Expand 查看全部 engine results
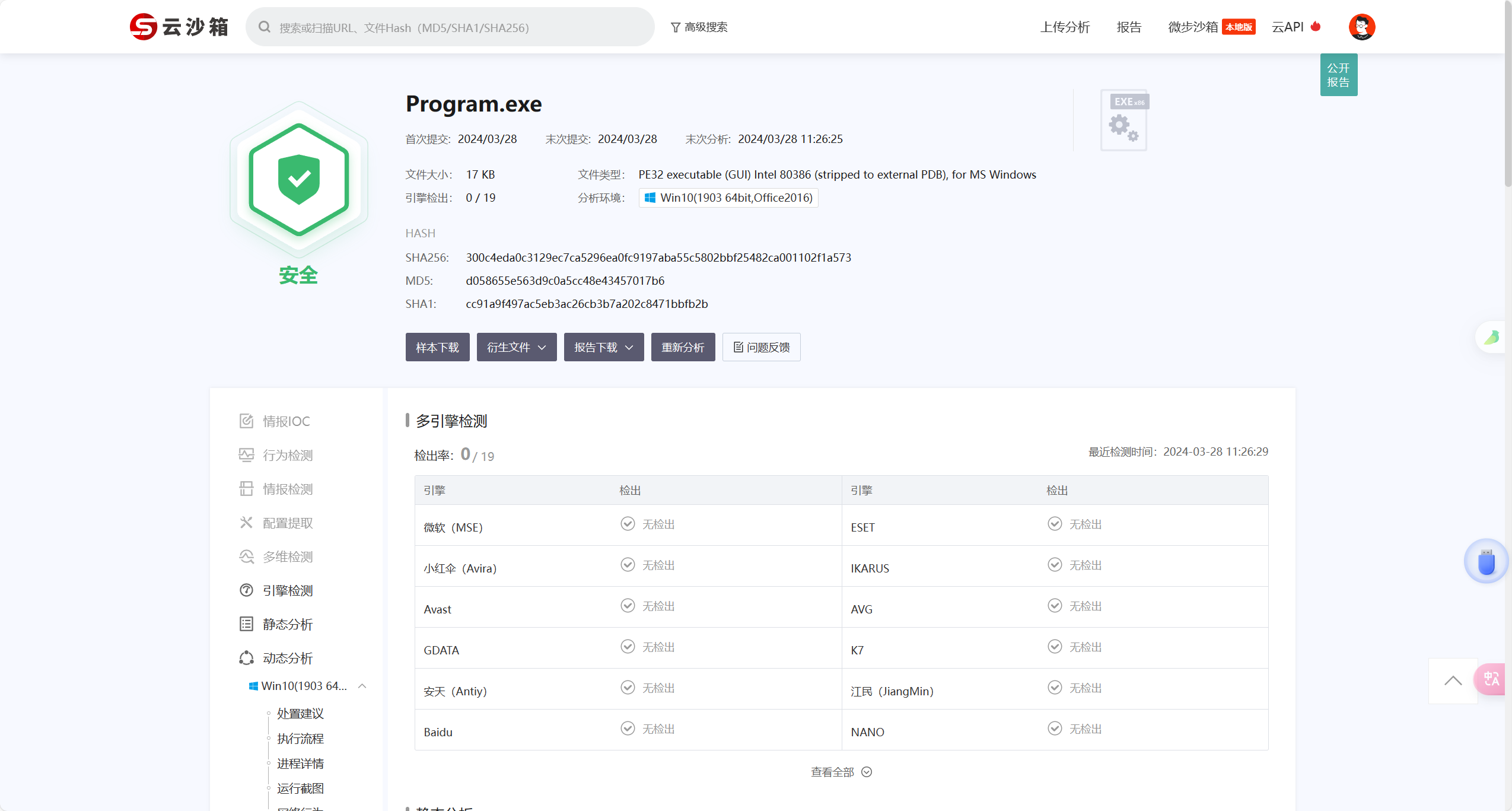 coord(841,772)
